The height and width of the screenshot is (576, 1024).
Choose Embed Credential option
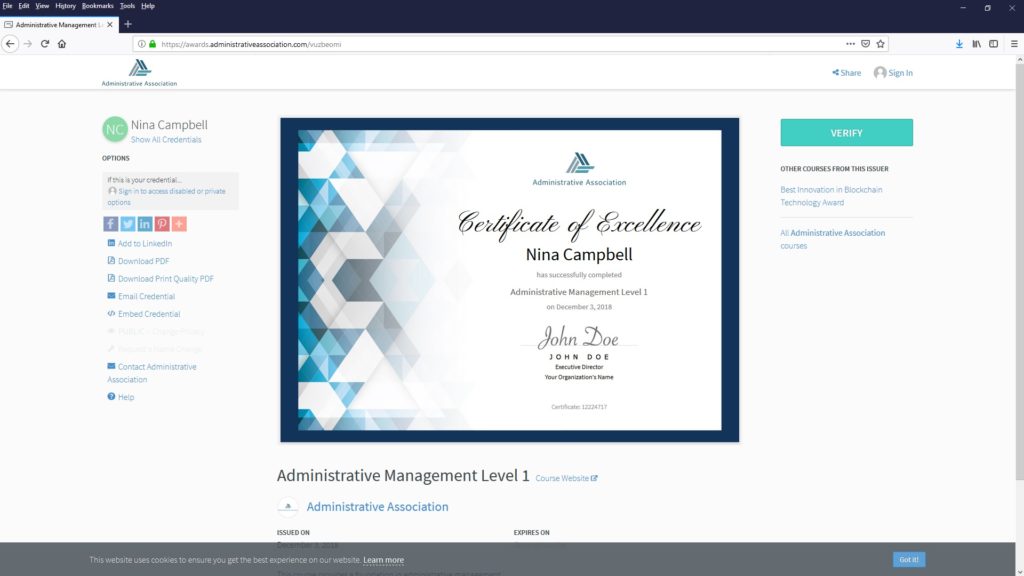coord(144,313)
